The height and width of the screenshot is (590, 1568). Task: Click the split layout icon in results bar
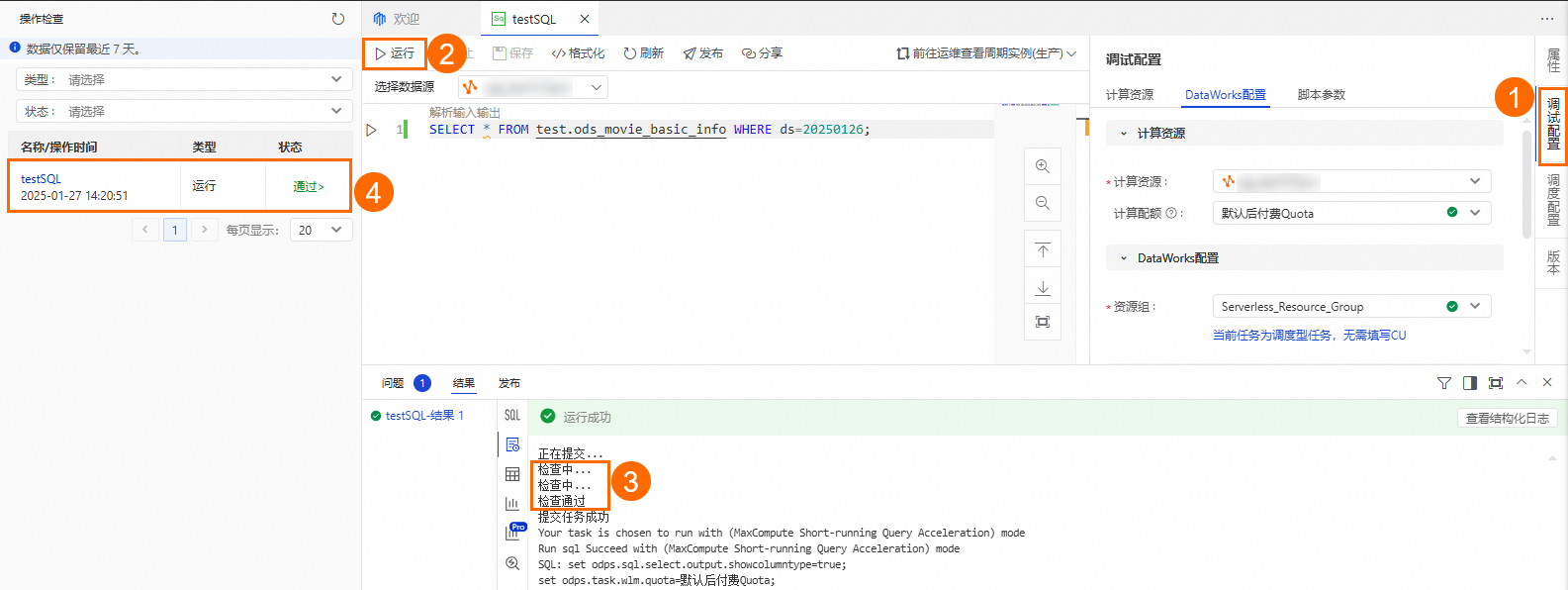pos(1470,383)
